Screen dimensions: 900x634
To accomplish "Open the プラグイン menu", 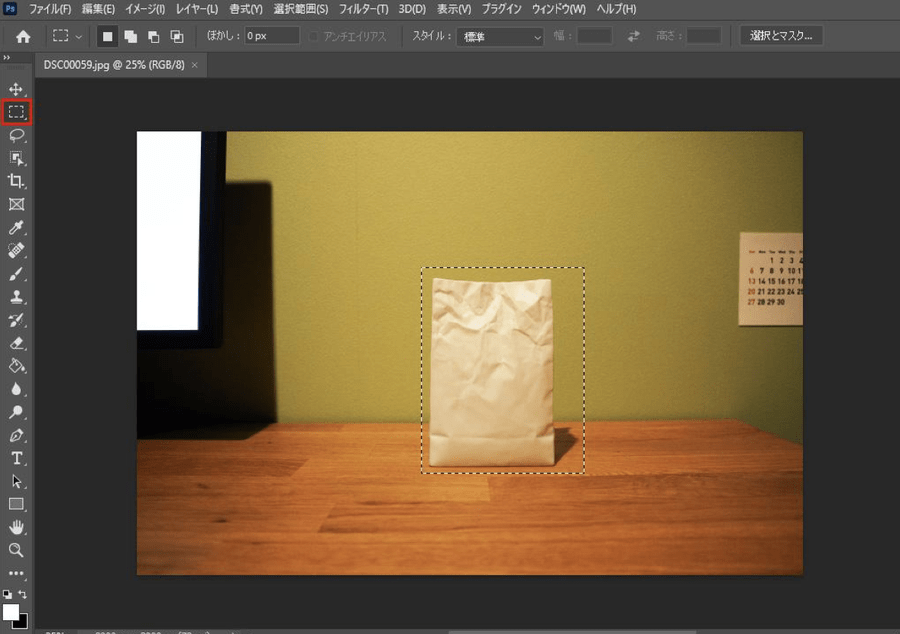I will tap(501, 9).
